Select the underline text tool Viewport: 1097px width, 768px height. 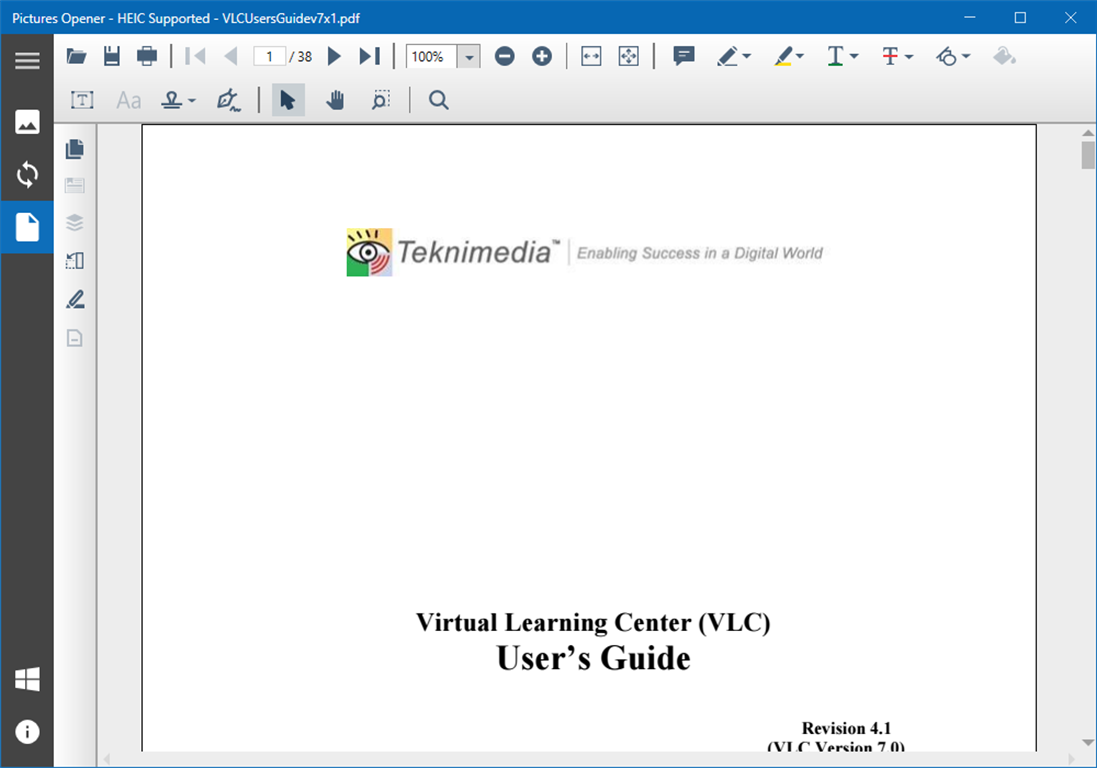coord(835,56)
